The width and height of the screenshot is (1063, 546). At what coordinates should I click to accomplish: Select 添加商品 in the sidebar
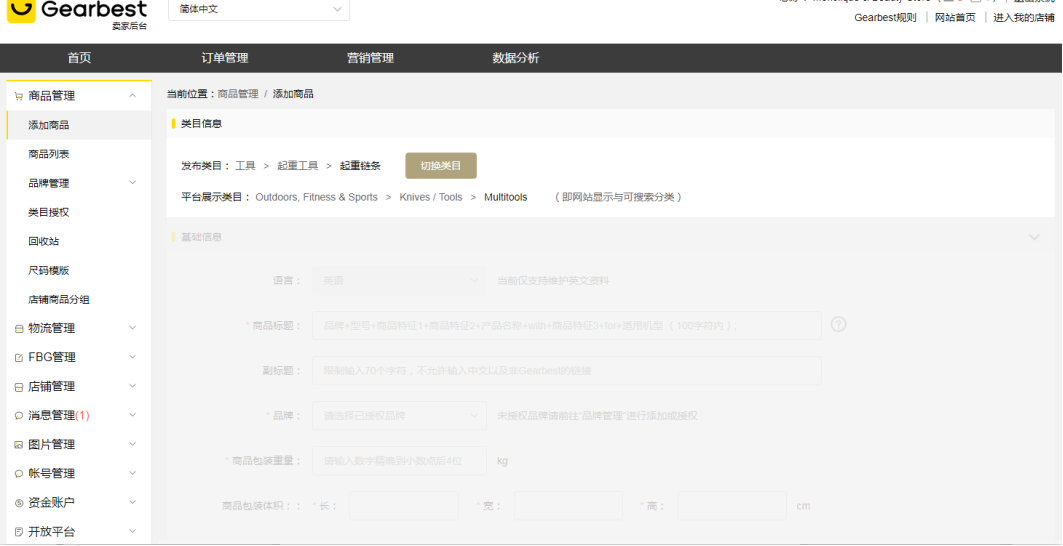(49, 125)
